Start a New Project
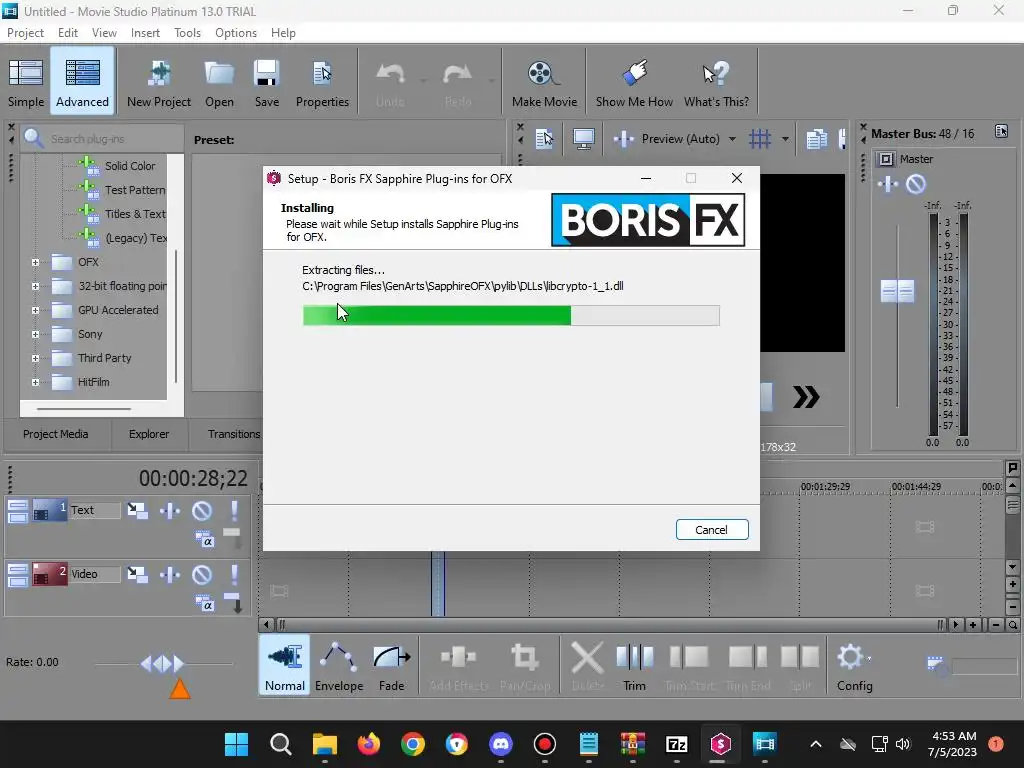Image resolution: width=1024 pixels, height=768 pixels. point(159,82)
